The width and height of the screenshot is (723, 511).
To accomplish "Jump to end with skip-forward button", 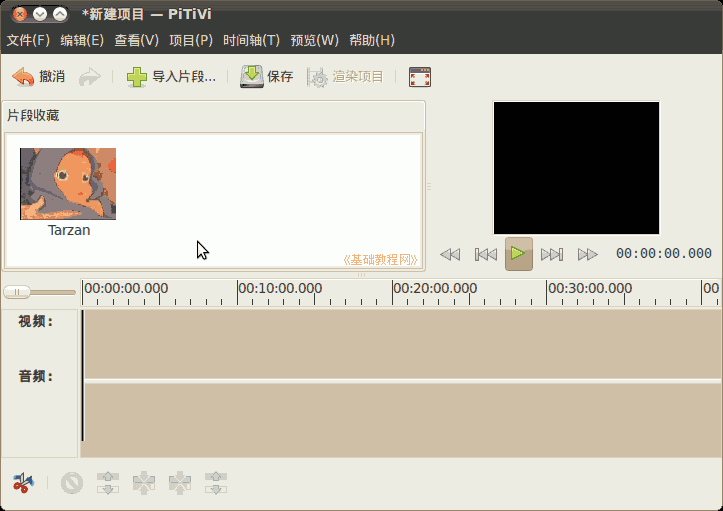I will tap(552, 254).
